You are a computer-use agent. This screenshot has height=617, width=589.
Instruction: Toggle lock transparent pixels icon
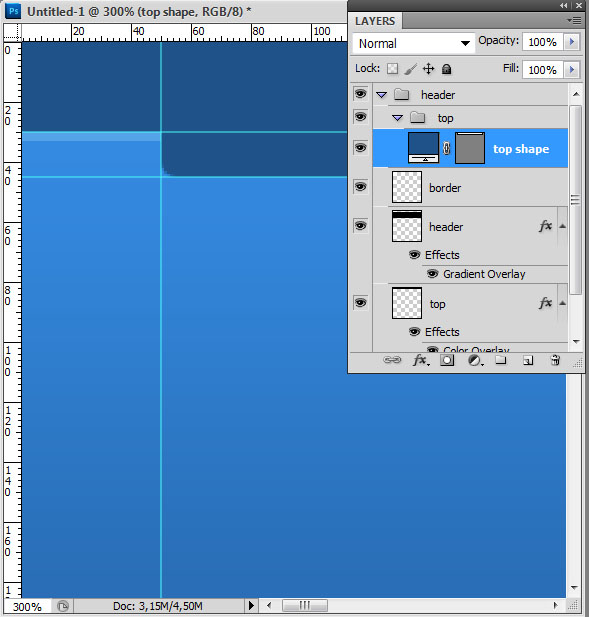392,69
